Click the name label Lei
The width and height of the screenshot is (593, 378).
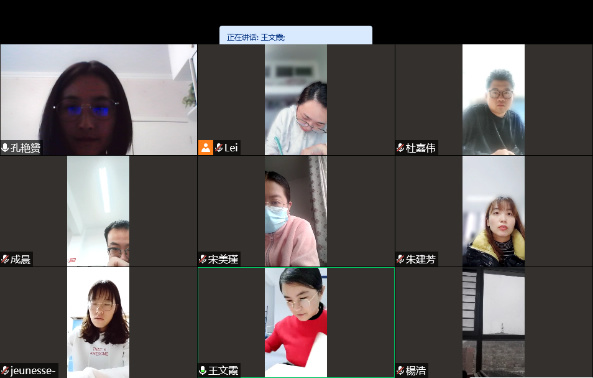tap(231, 147)
